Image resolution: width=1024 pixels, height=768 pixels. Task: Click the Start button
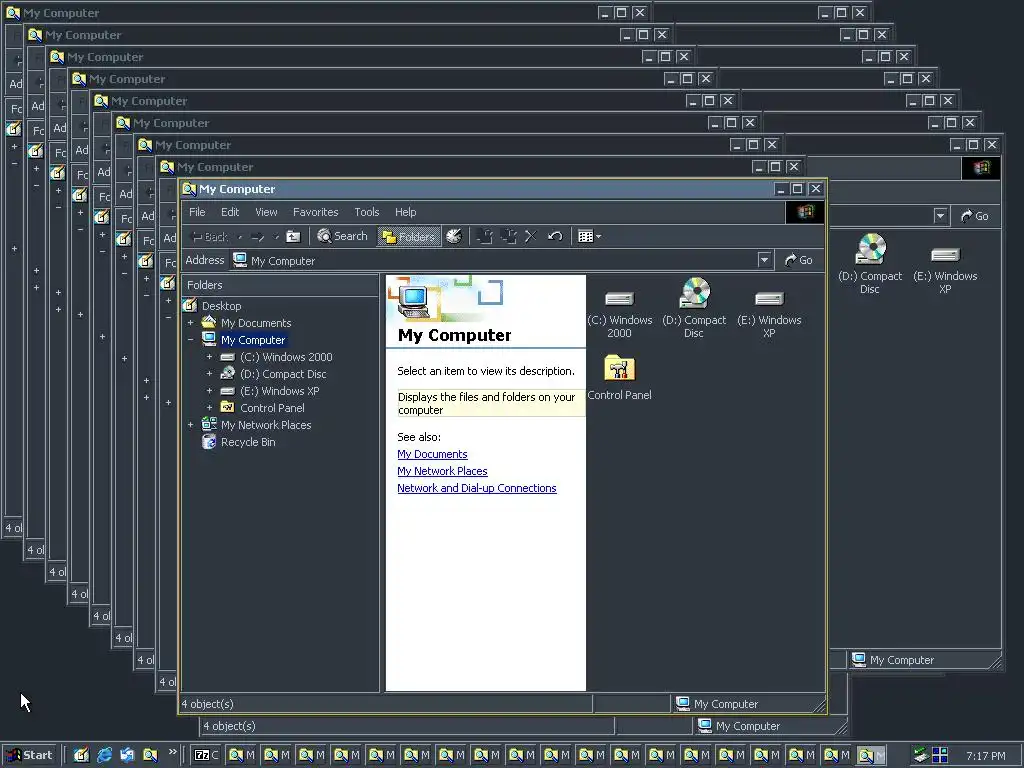(29, 755)
